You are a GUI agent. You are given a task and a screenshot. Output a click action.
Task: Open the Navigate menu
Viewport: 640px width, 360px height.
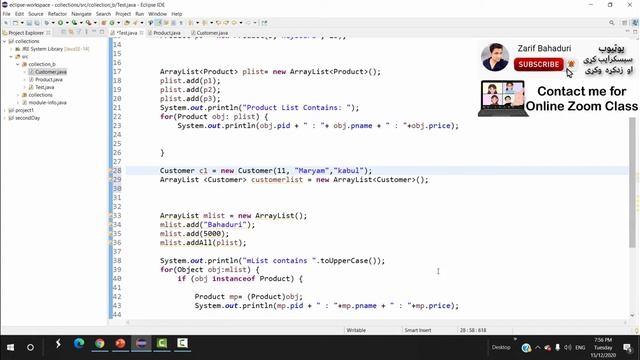click(x=81, y=14)
